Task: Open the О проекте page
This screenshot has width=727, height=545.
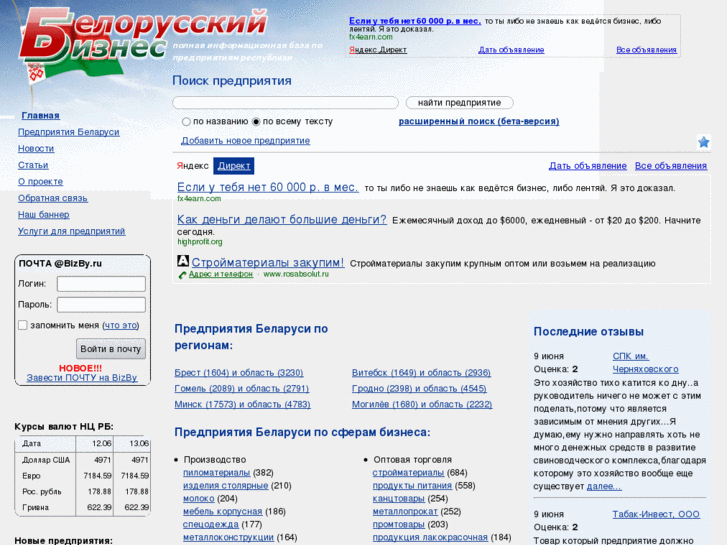Action: click(x=40, y=182)
